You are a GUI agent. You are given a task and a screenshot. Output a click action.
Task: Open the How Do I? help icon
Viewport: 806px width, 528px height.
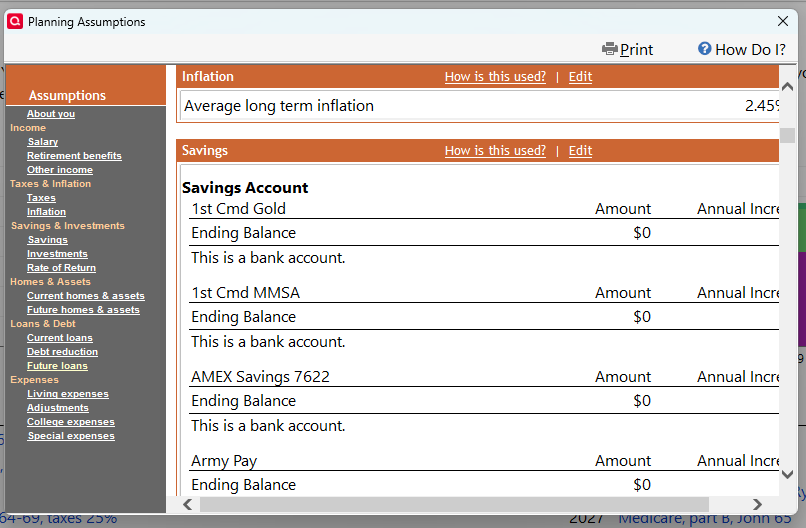pos(704,49)
